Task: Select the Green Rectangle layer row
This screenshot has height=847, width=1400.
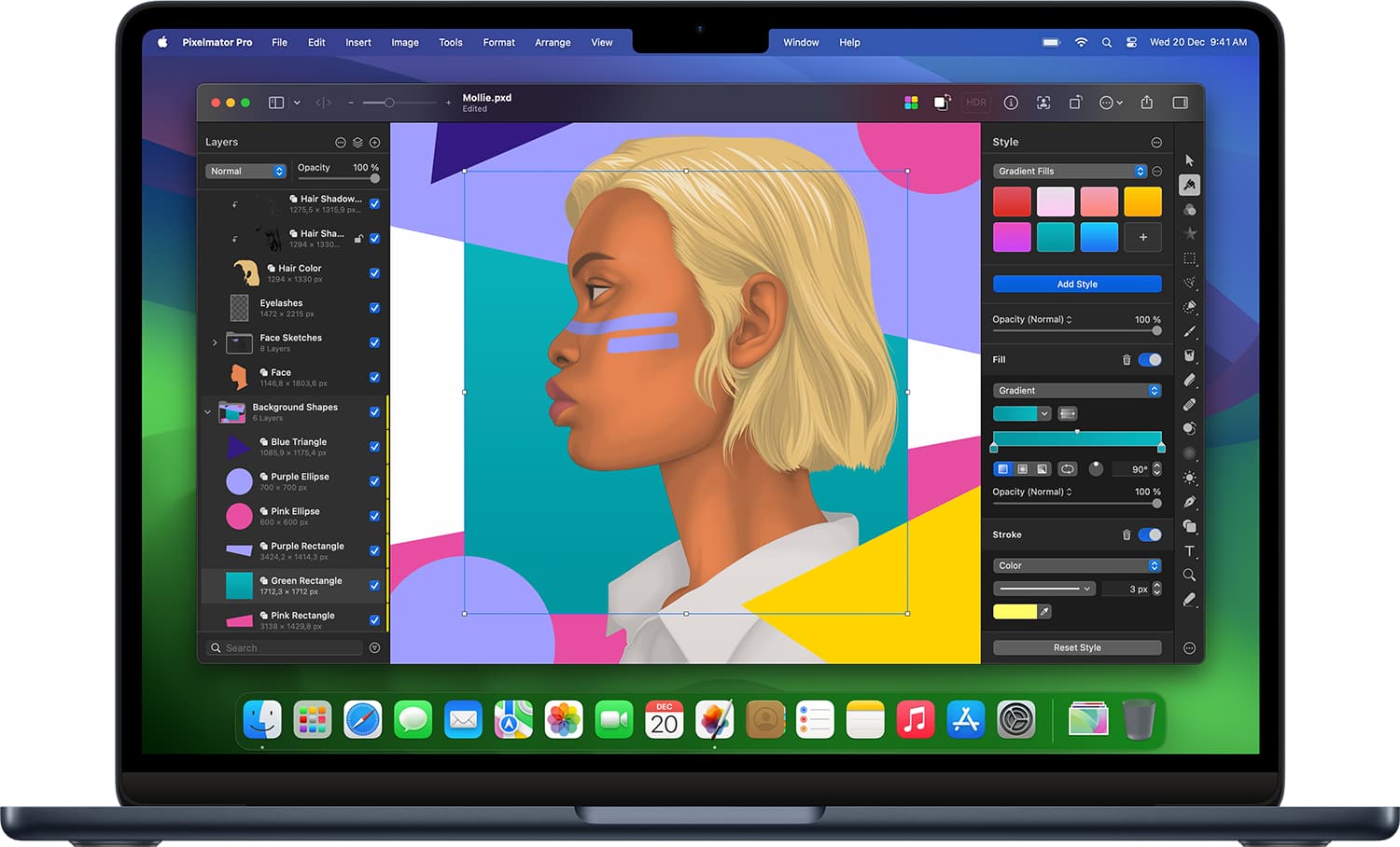Action: [293, 586]
